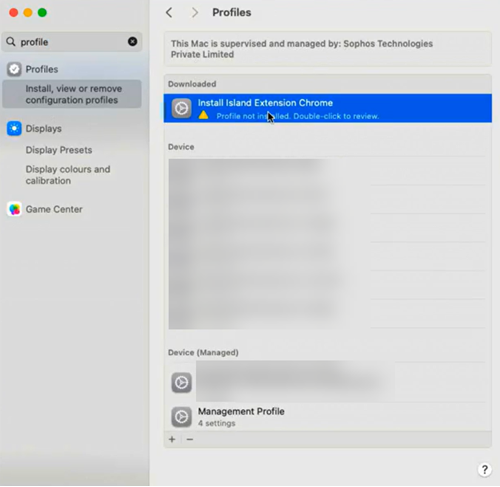The height and width of the screenshot is (487, 500).
Task: Click the blurred managed profile's gear icon
Action: 181,382
